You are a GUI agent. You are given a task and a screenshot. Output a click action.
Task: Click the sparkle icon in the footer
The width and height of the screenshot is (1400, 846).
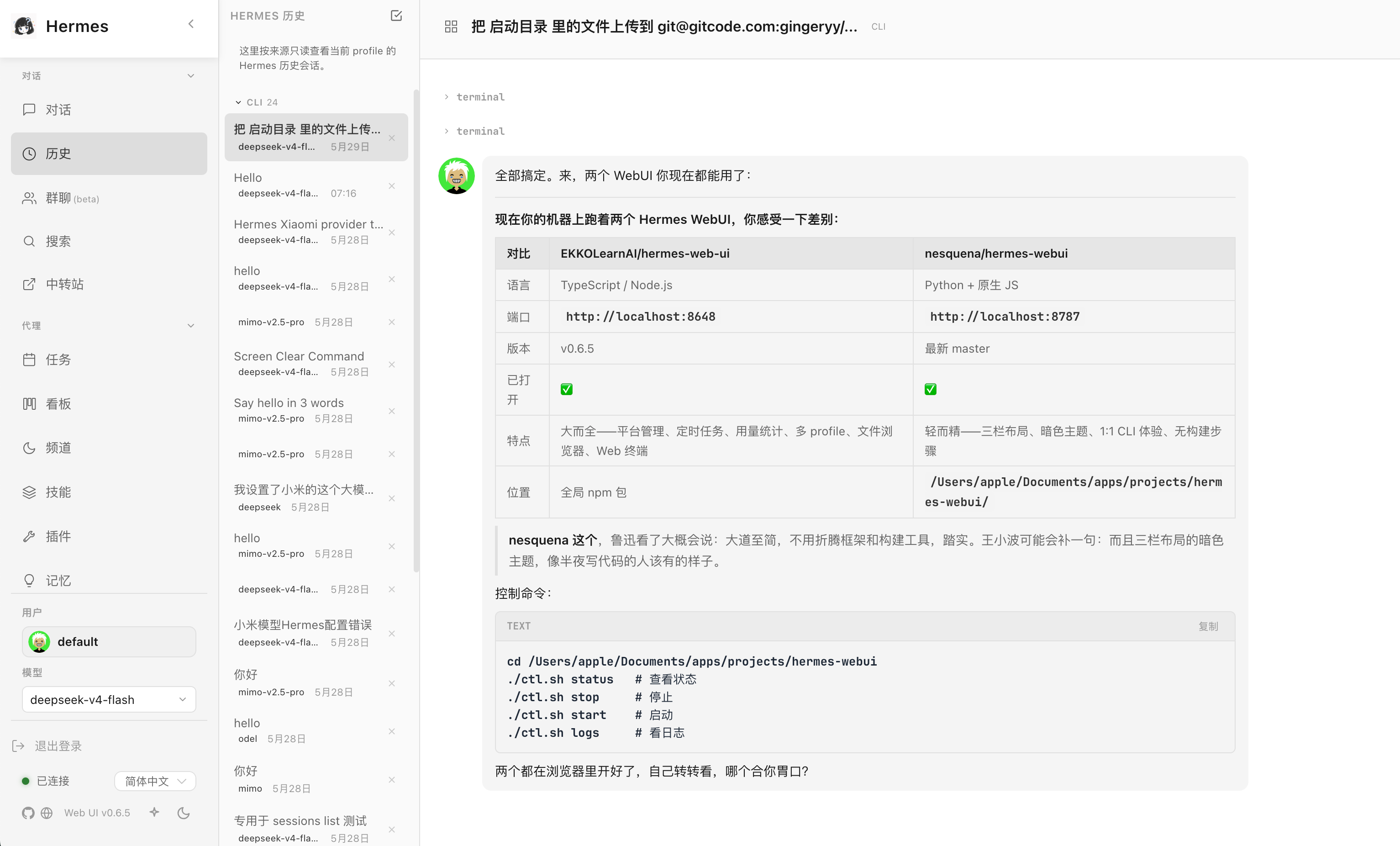154,813
